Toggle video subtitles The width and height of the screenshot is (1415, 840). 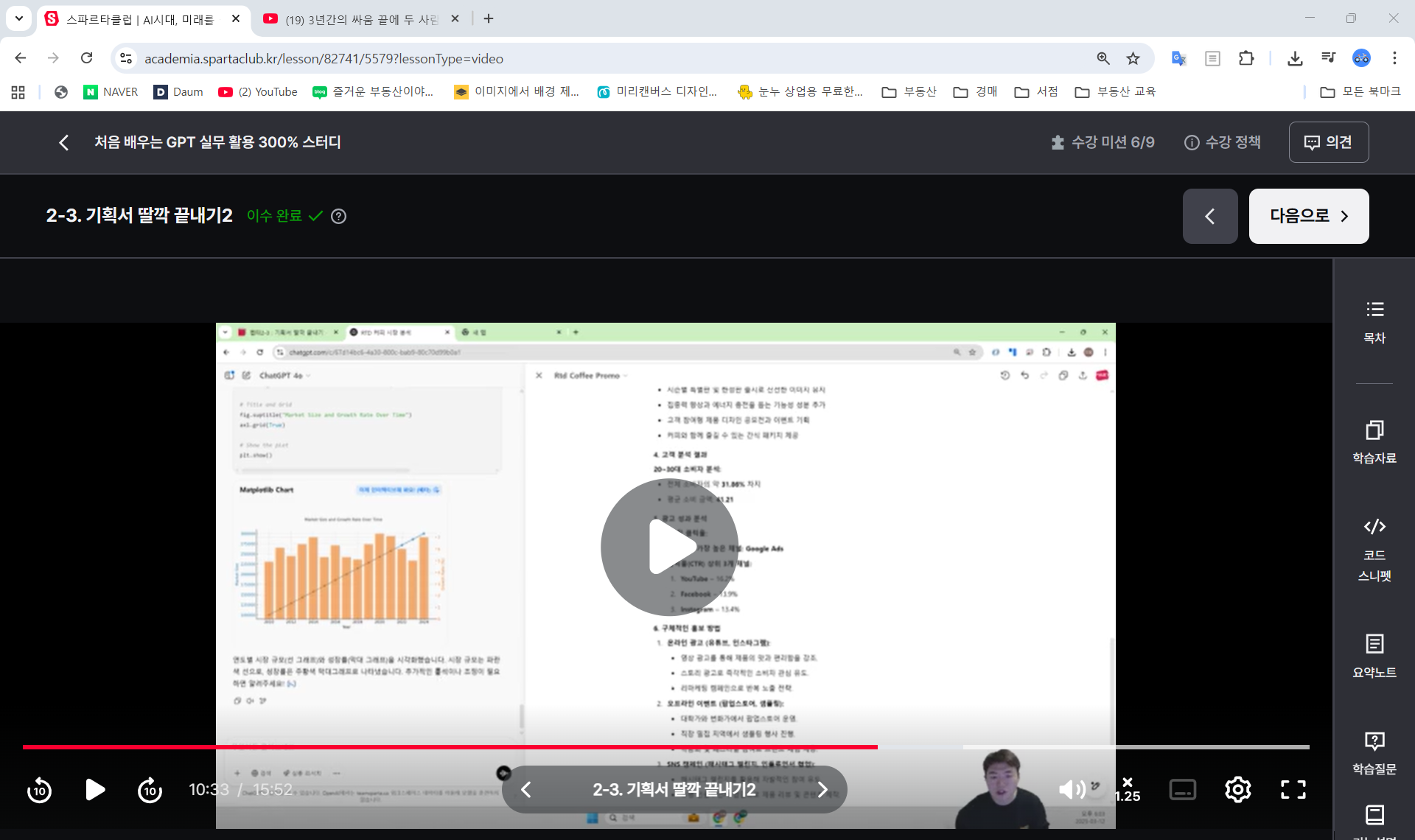point(1182,790)
